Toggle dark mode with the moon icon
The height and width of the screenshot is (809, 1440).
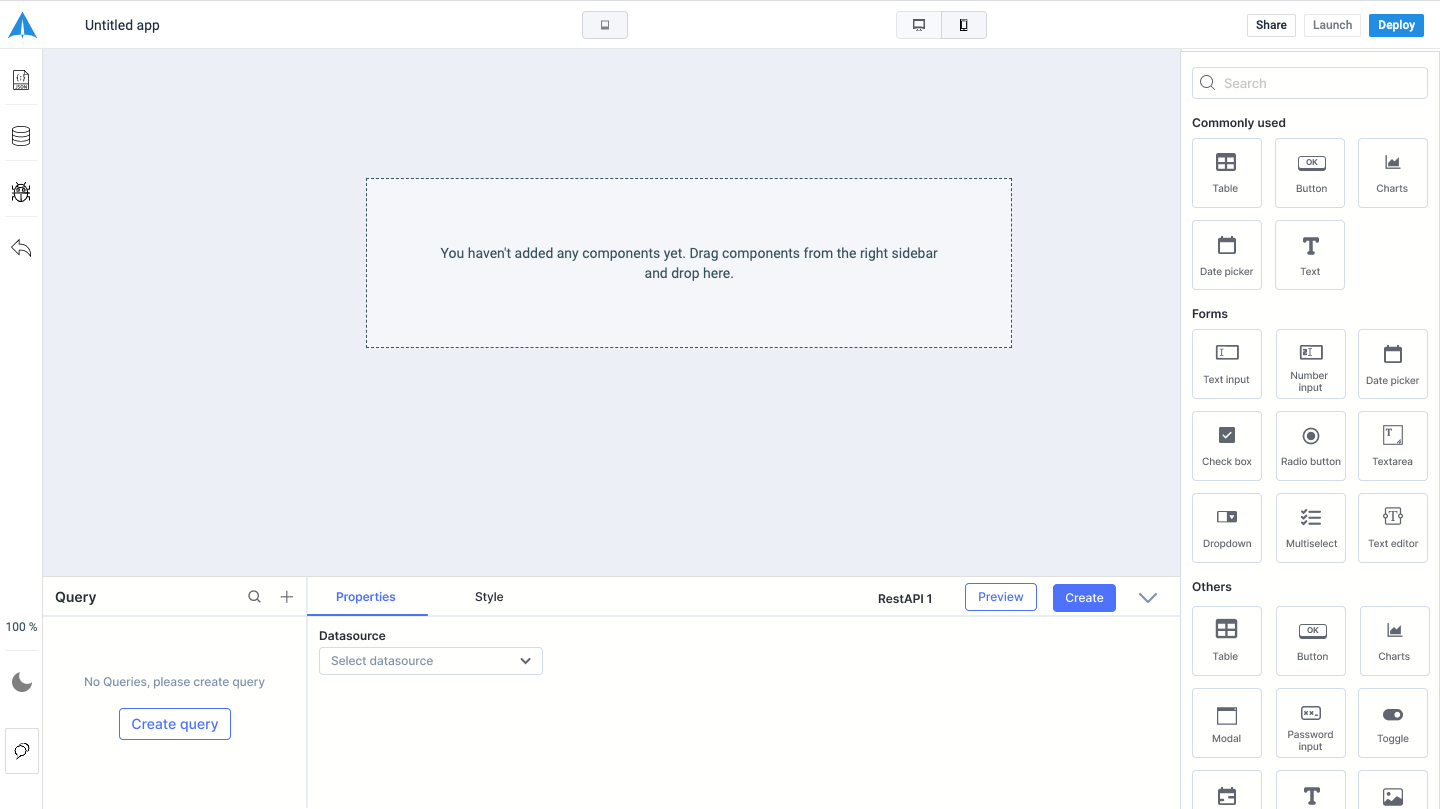pyautogui.click(x=20, y=682)
